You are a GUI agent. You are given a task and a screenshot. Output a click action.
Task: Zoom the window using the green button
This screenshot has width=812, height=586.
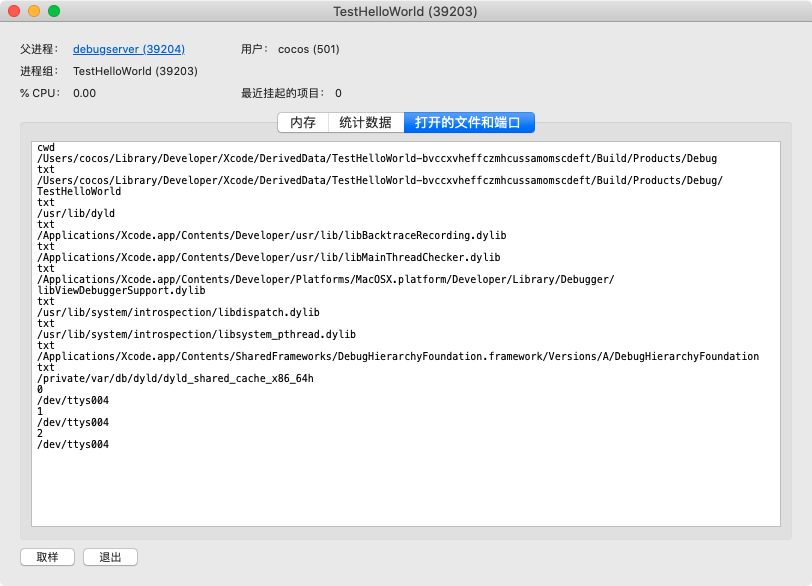(54, 12)
